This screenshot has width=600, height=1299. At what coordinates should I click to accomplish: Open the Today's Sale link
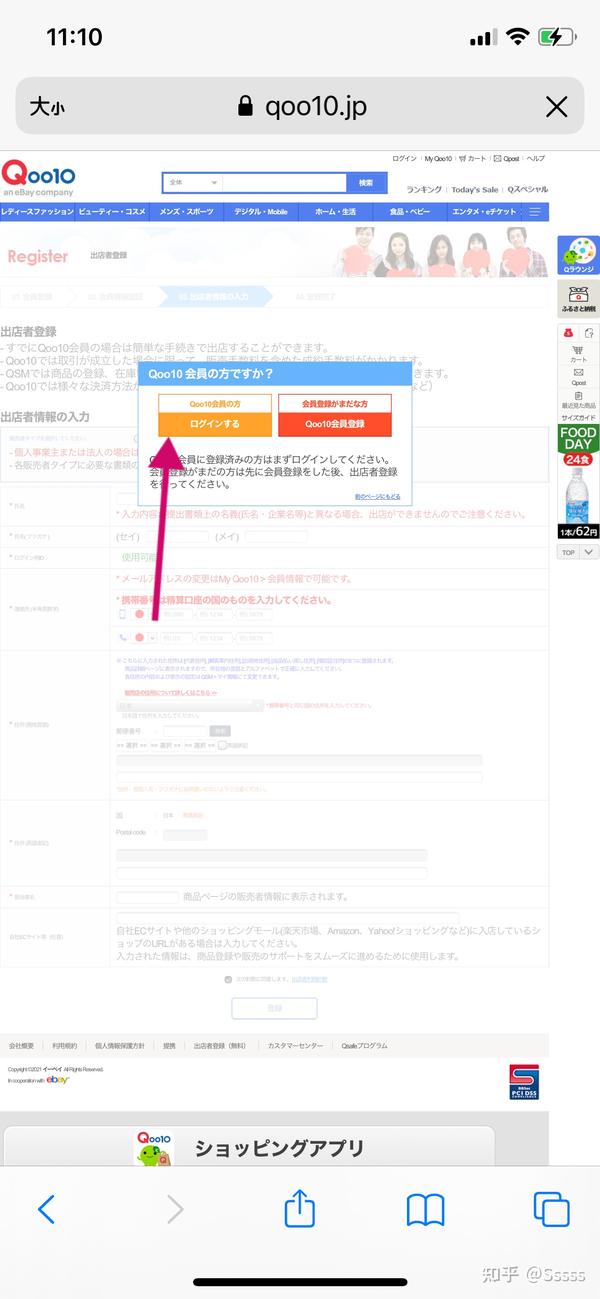(x=475, y=190)
